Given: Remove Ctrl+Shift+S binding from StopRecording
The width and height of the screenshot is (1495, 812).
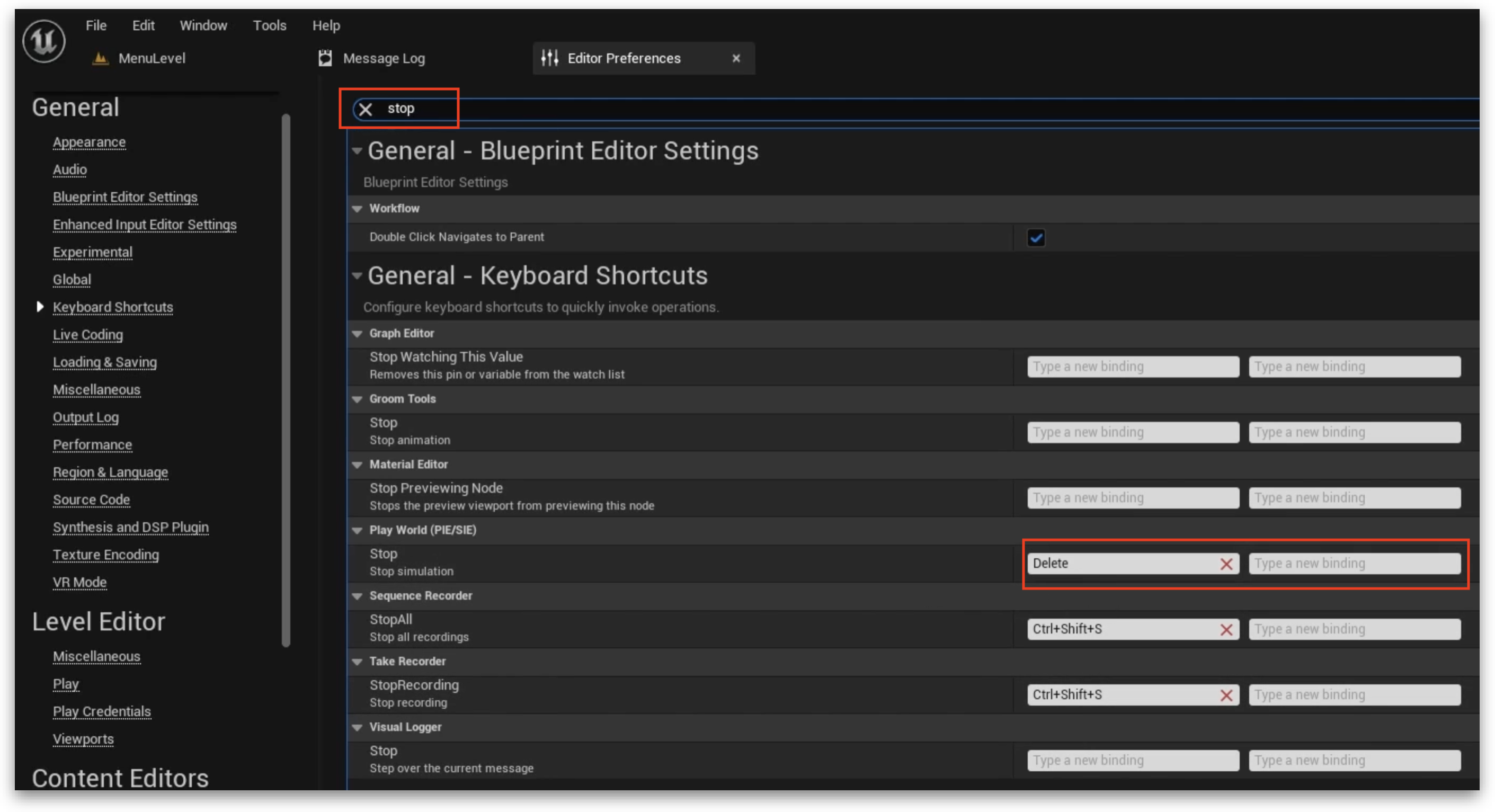Looking at the screenshot, I should pyautogui.click(x=1226, y=695).
